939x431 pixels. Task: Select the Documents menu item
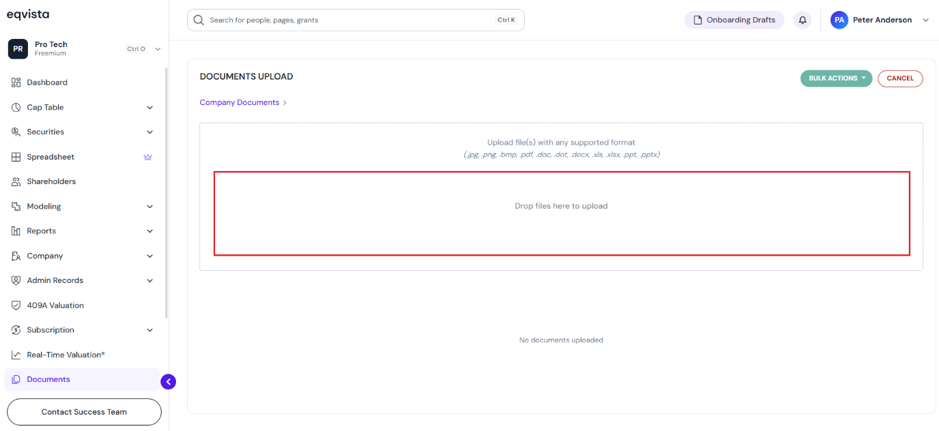click(x=82, y=380)
